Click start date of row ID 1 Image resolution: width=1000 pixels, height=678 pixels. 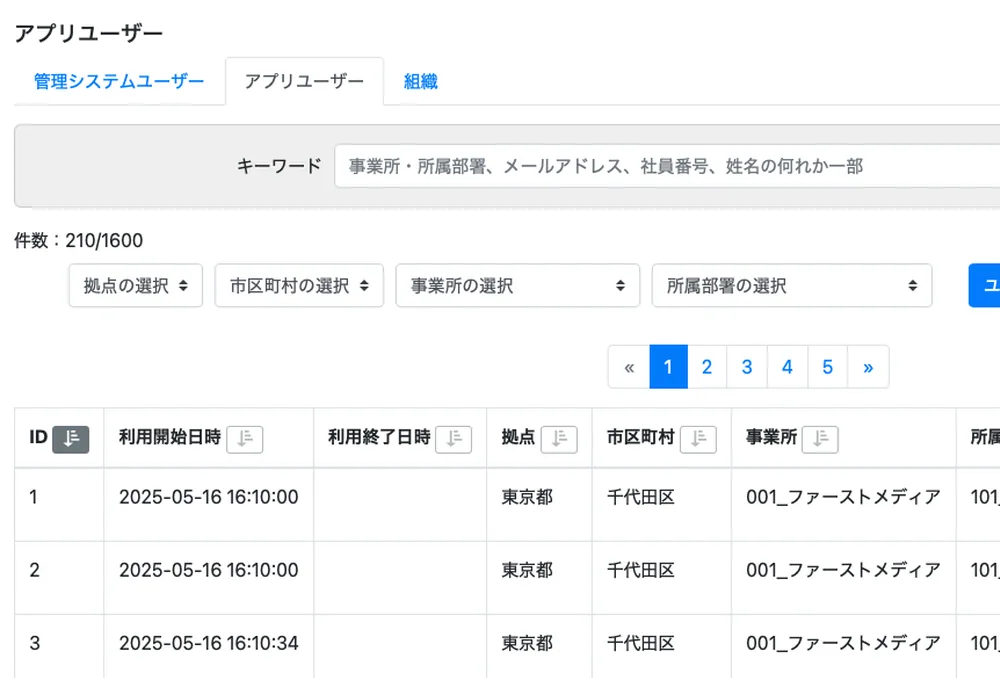pos(209,497)
